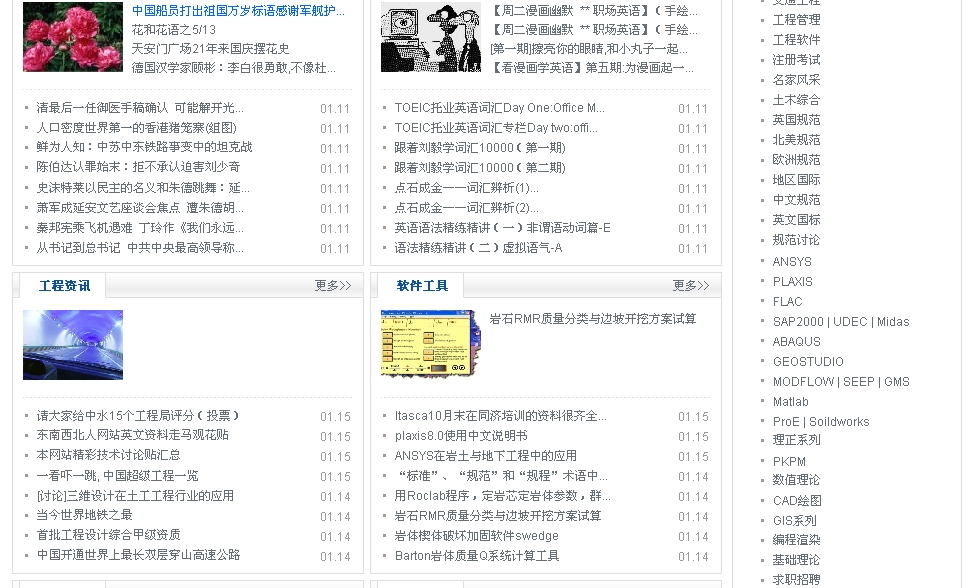This screenshot has height=588, width=969.
Task: Open 本网站精彩技术讨论贴汇总 link
Action: tap(108, 455)
